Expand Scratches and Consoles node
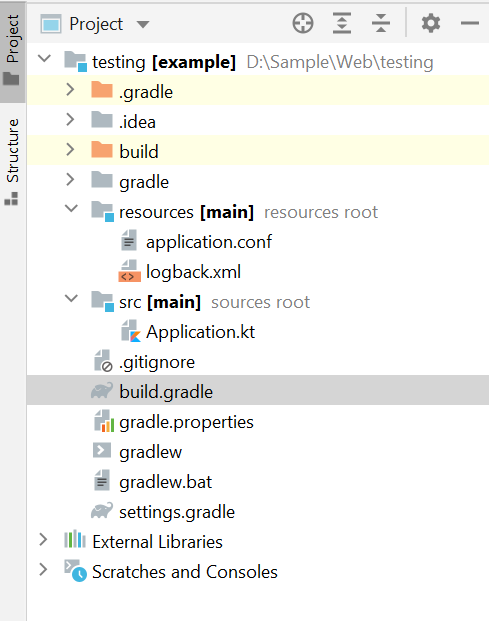 coord(43,569)
